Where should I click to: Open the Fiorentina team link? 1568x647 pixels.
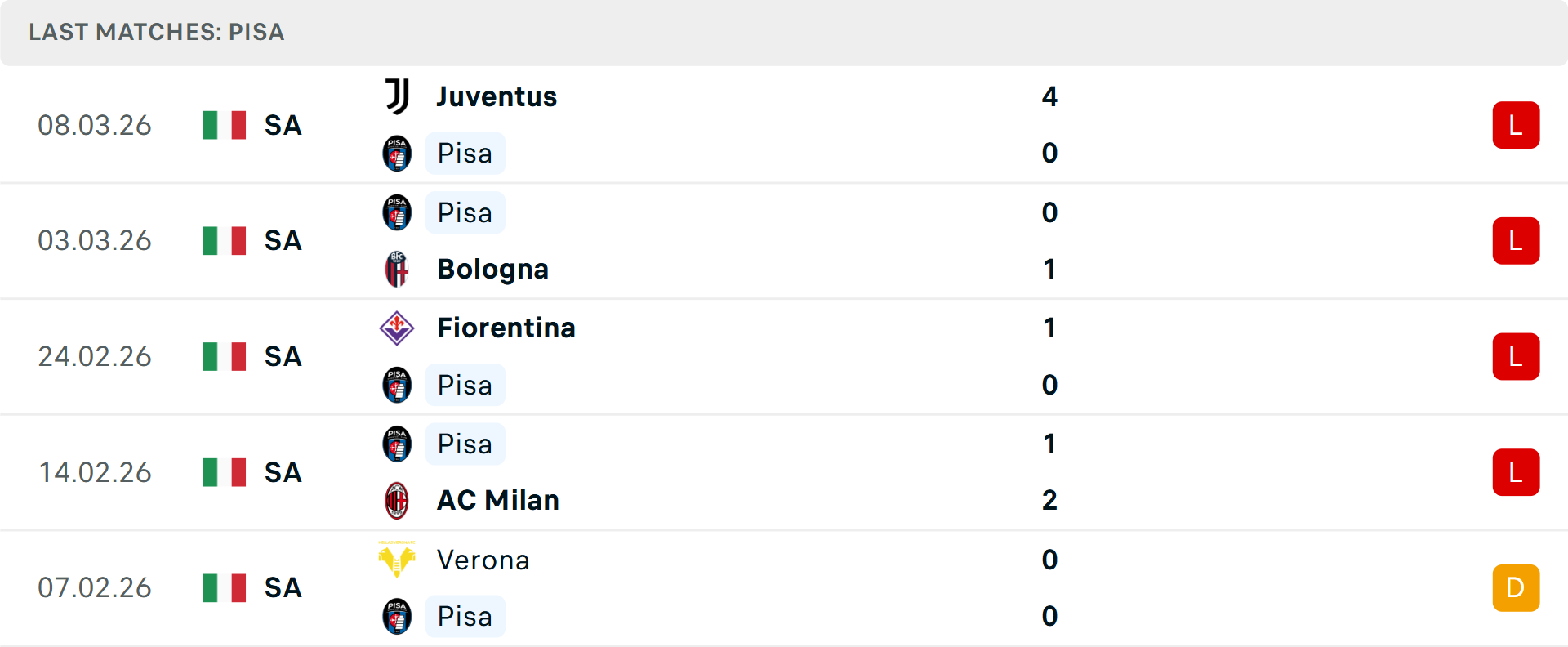coord(506,328)
